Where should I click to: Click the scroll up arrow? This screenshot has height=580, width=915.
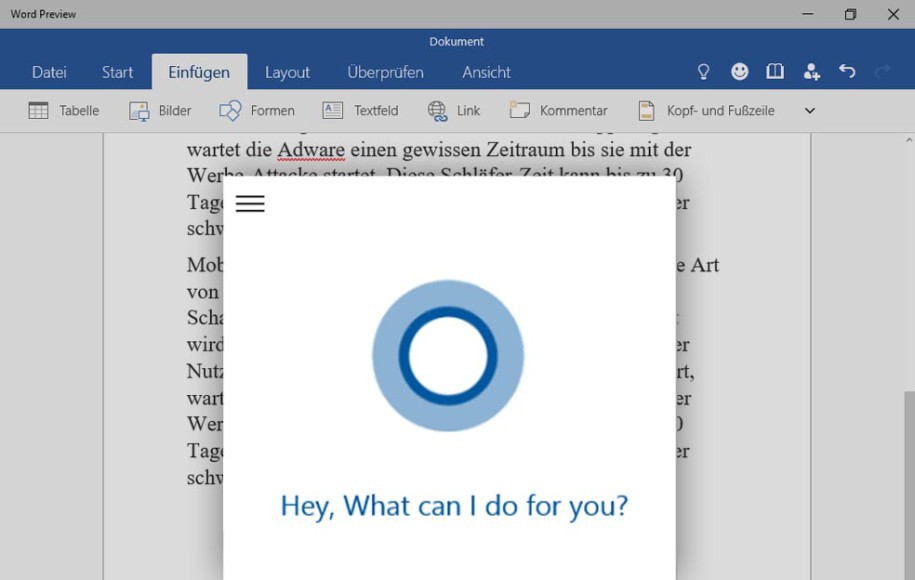(x=909, y=140)
